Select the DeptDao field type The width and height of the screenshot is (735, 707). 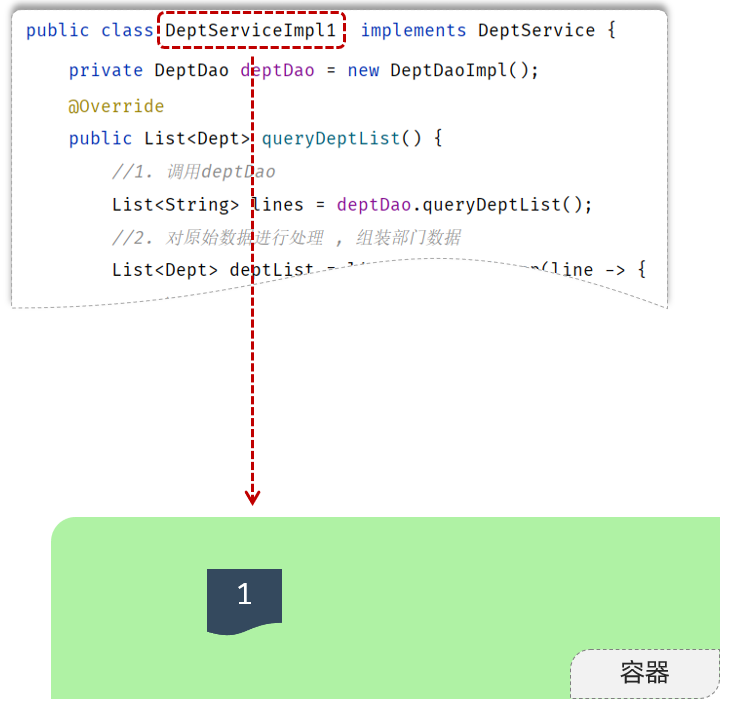click(191, 70)
